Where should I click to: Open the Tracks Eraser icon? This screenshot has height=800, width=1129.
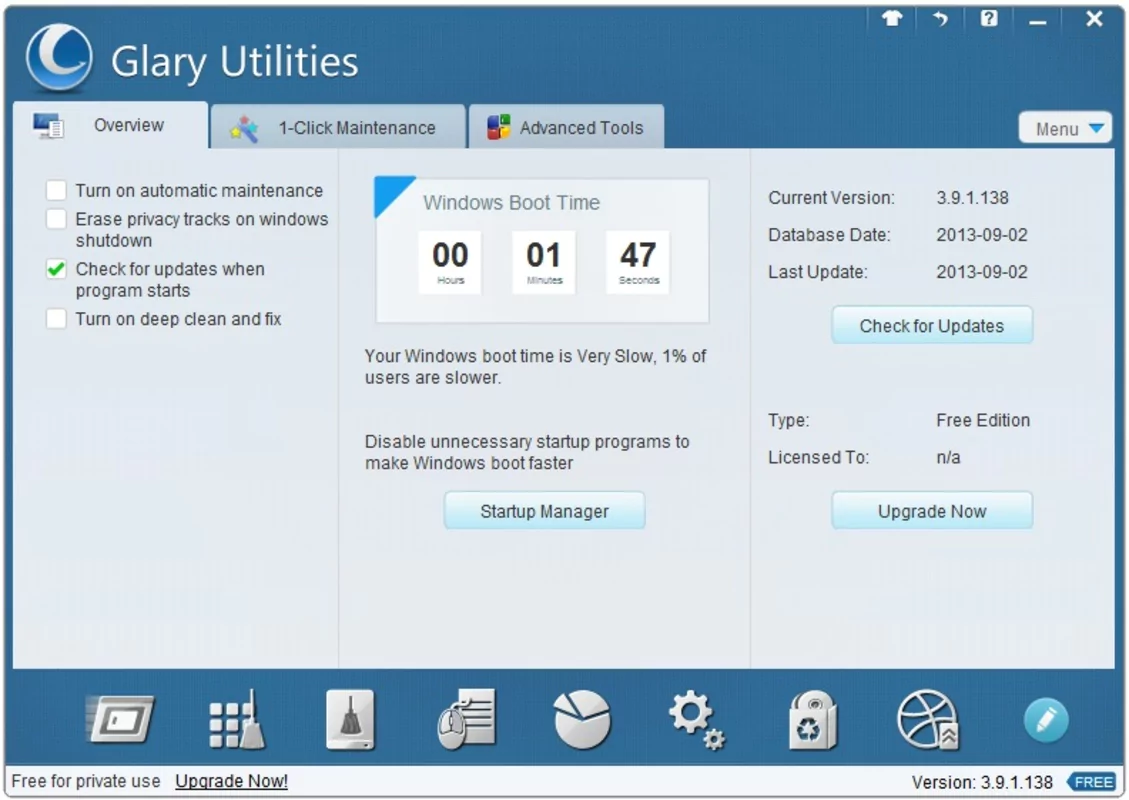467,722
